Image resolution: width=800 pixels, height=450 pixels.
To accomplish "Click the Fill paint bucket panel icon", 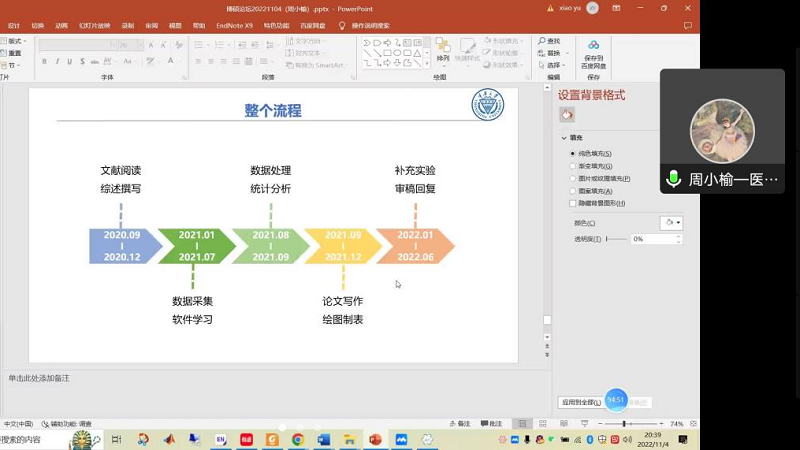I will [567, 115].
